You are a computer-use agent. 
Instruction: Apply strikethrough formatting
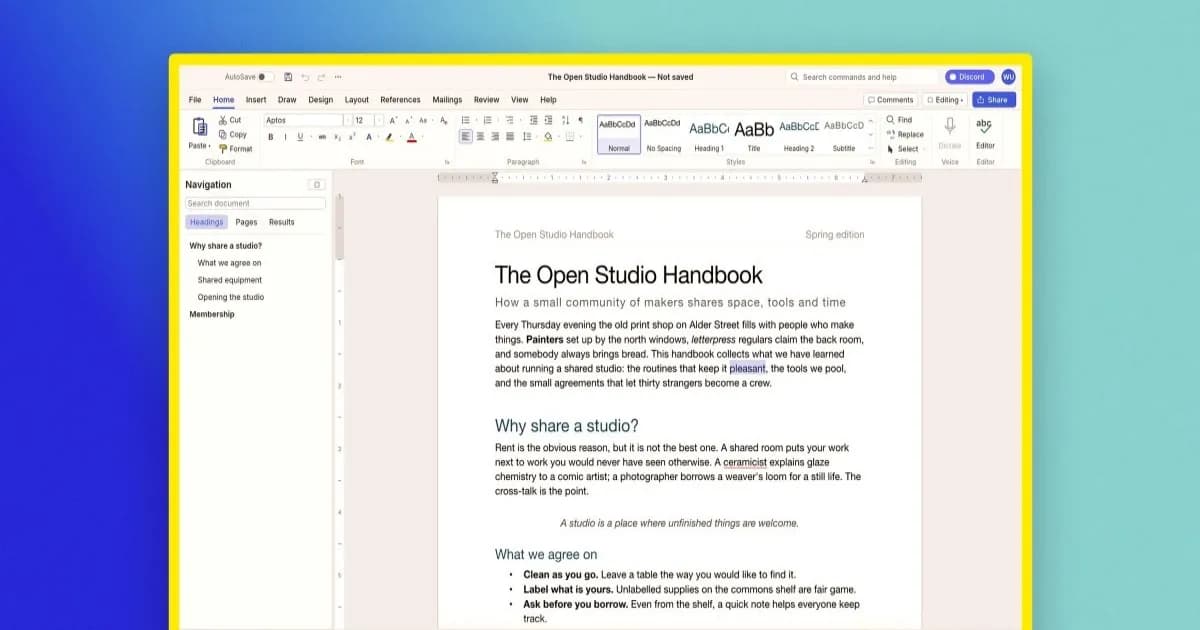[x=322, y=137]
